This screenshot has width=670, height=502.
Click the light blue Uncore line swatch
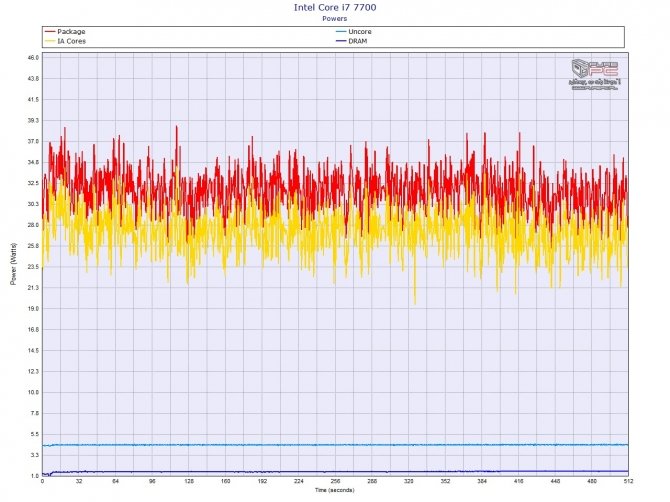coord(341,32)
